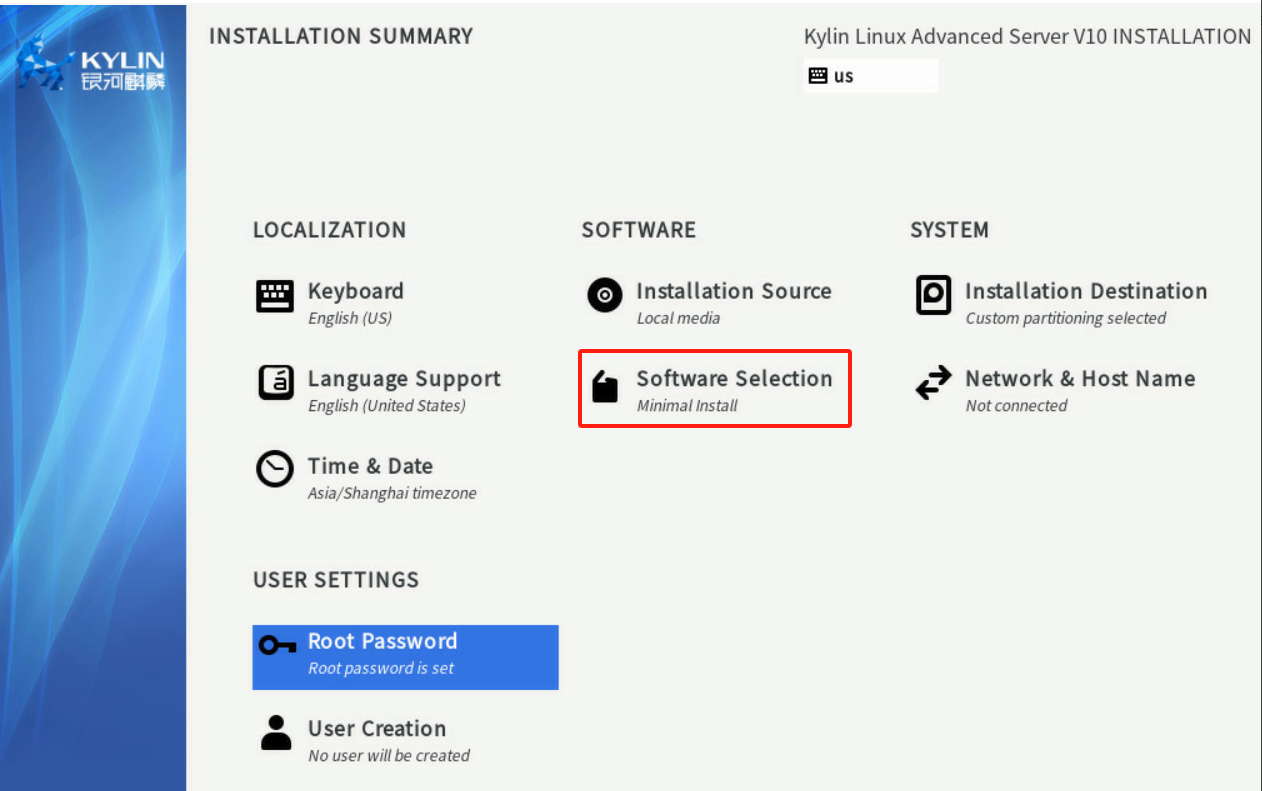Click the Installation Source disc icon
The height and width of the screenshot is (791, 1262).
tap(604, 296)
